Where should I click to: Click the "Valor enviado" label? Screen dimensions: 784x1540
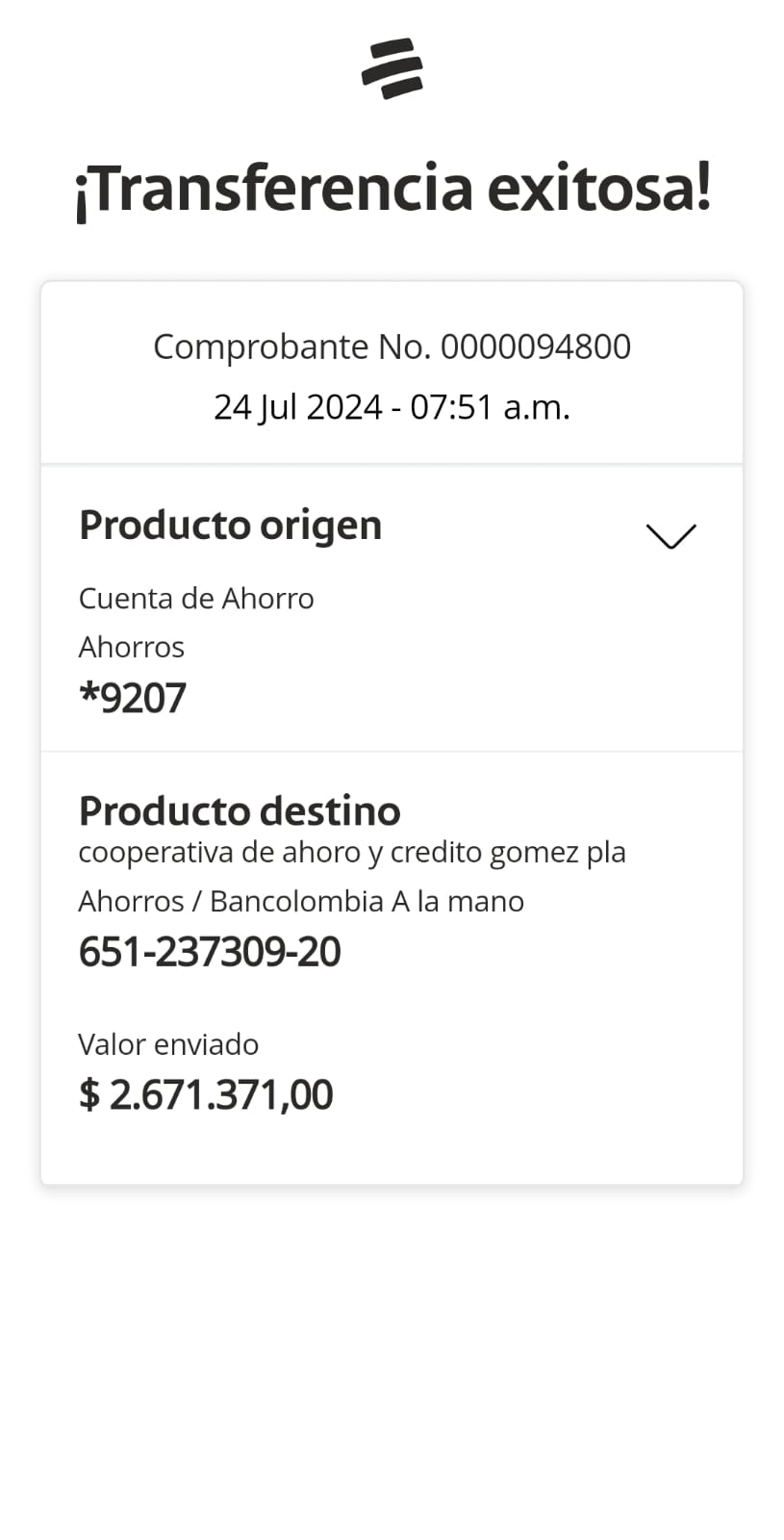(x=168, y=1044)
